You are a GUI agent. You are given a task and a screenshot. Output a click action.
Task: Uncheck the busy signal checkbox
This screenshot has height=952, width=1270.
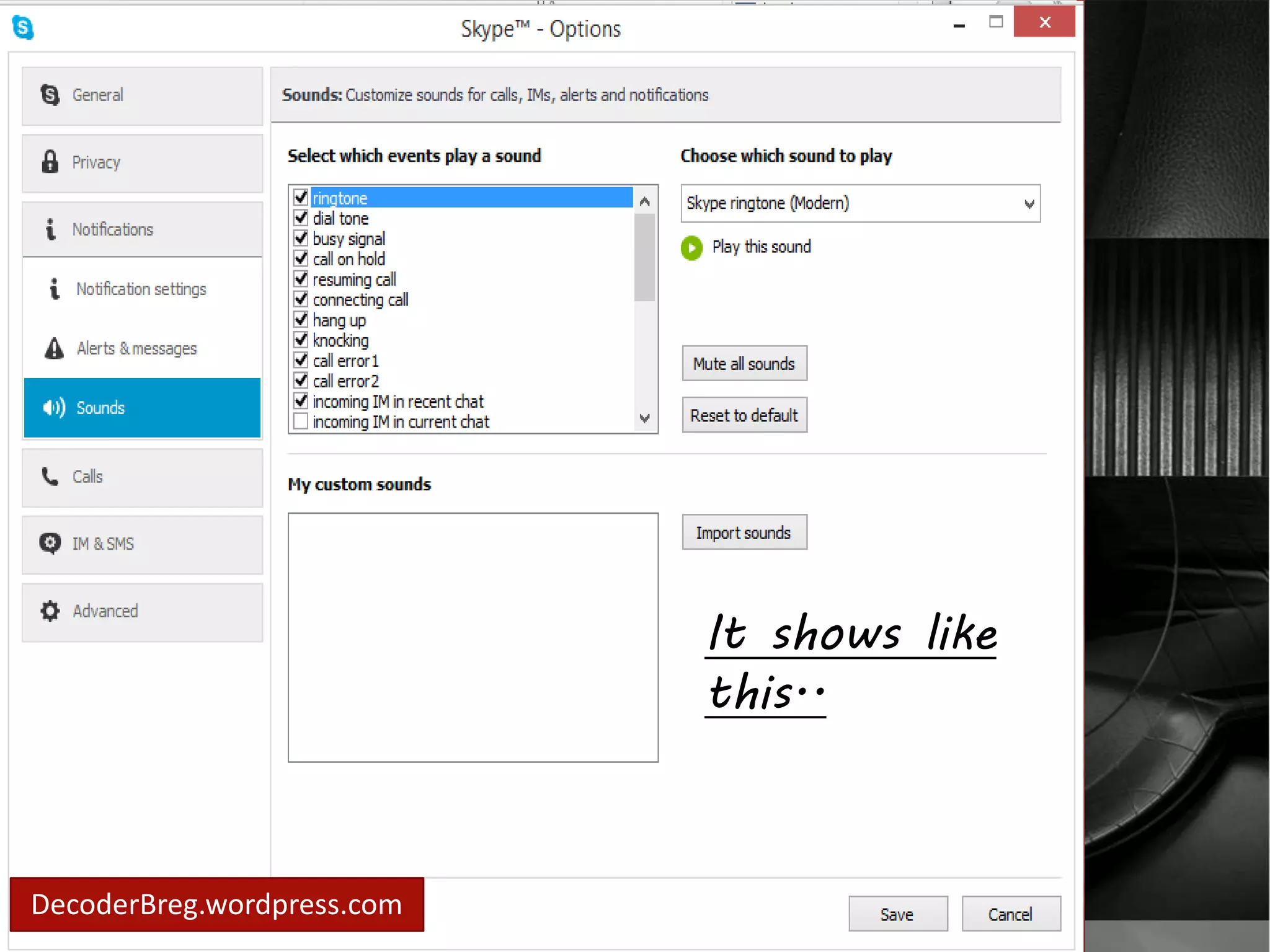click(x=301, y=238)
